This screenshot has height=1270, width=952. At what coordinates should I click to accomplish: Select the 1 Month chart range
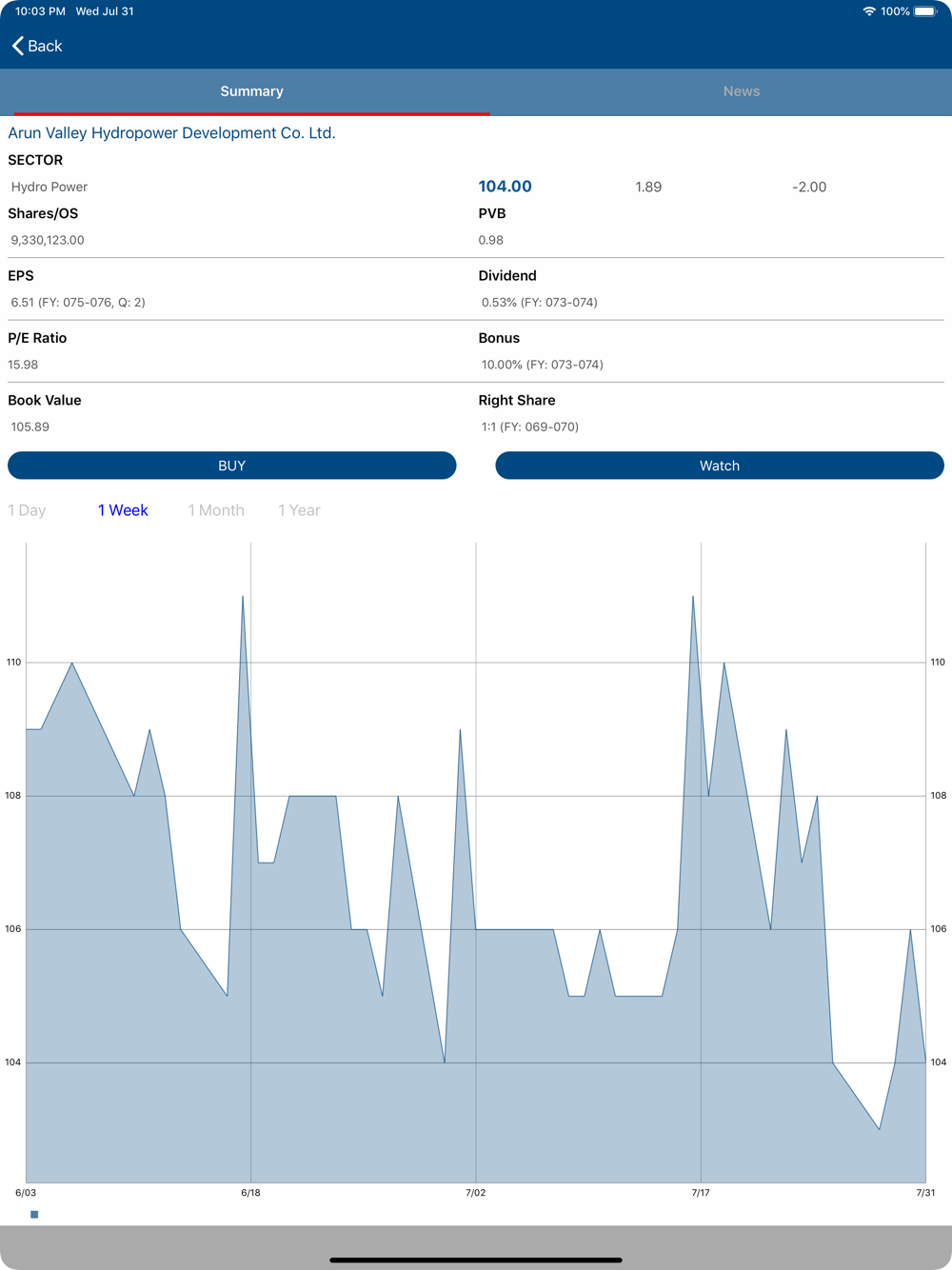216,510
